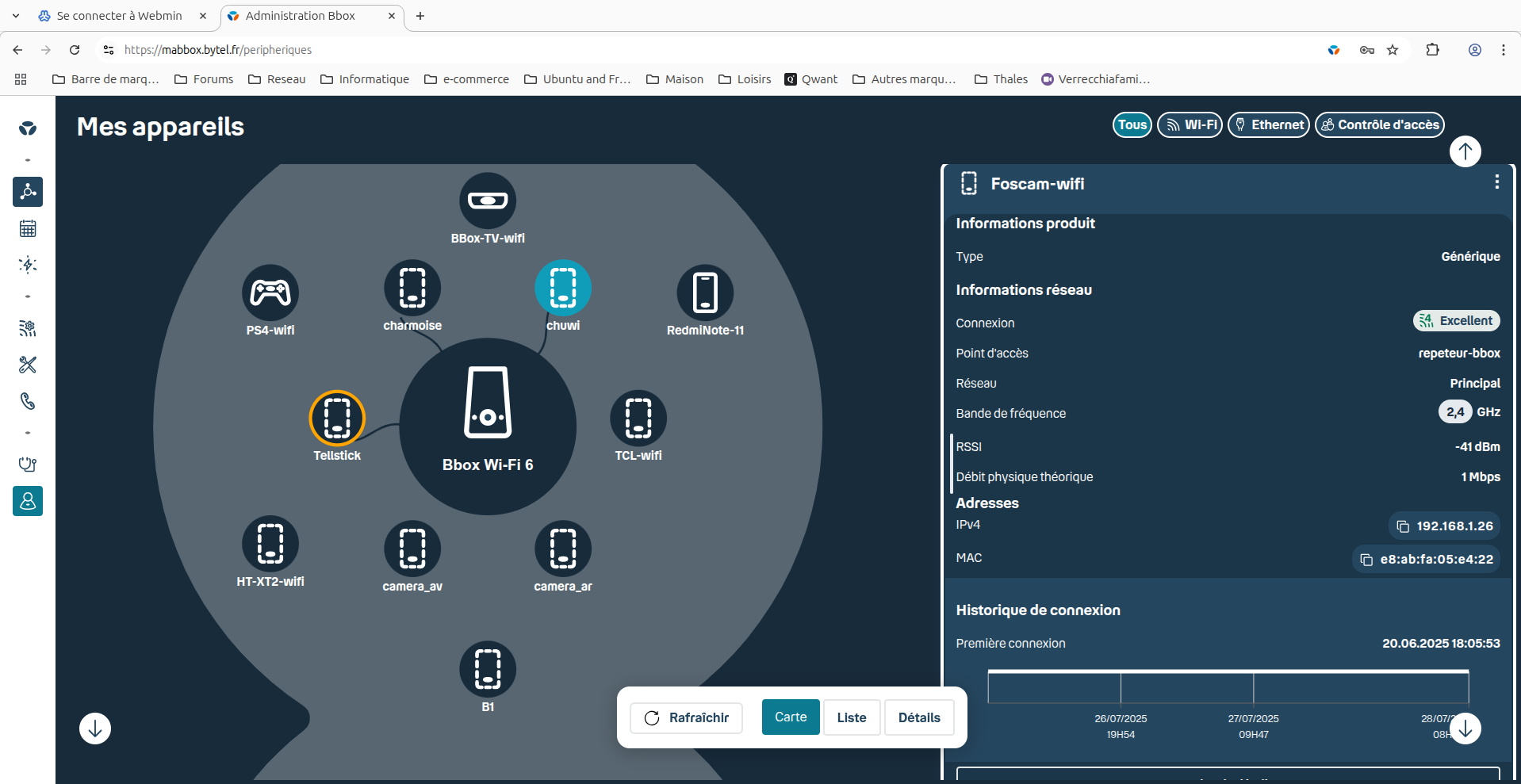
Task: Reload the page in the browser
Action: 75,50
